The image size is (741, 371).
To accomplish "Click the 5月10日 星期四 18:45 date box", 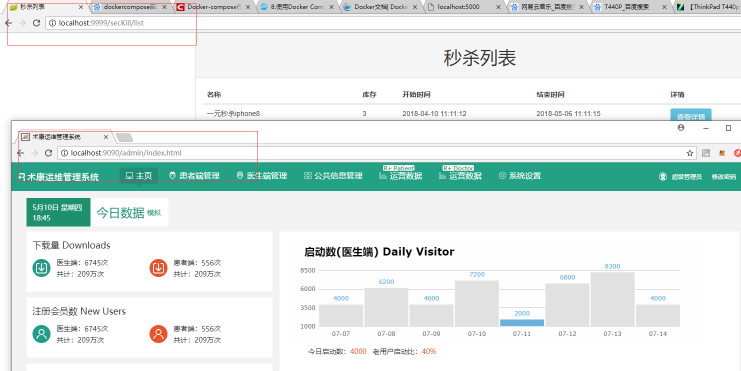I will pos(58,212).
